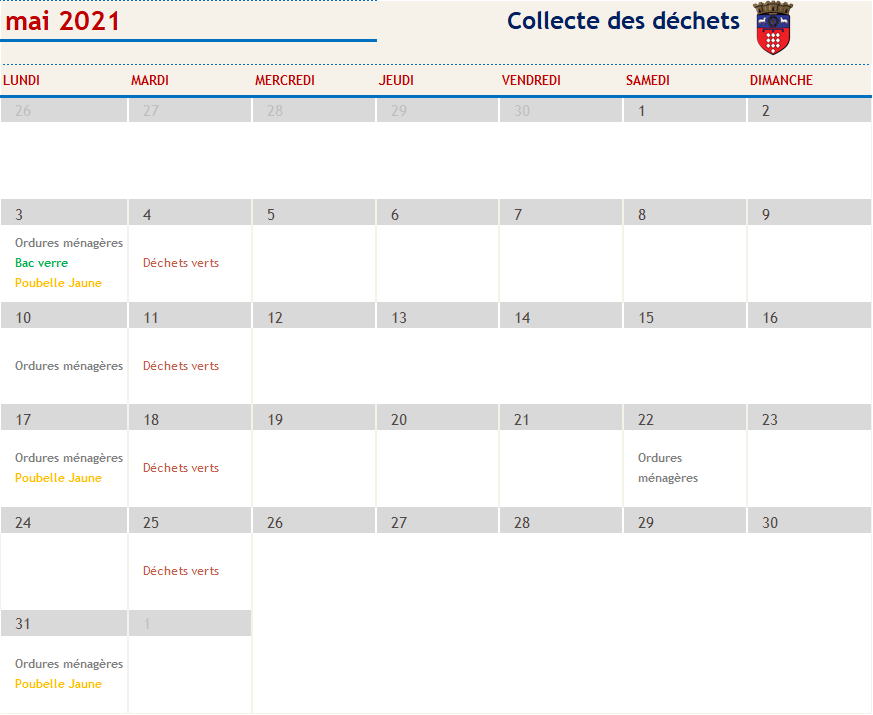Select the DIMANCHE column header
873x715 pixels.
(781, 80)
